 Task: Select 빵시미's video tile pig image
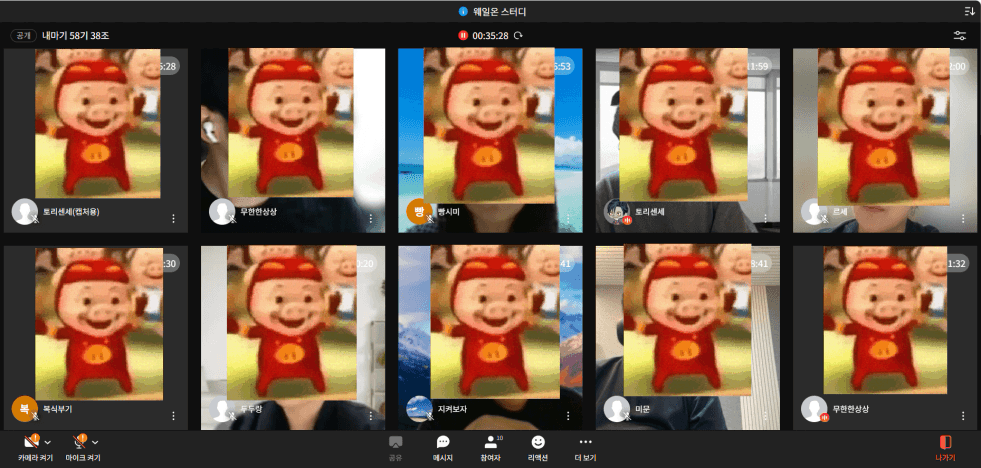click(489, 126)
